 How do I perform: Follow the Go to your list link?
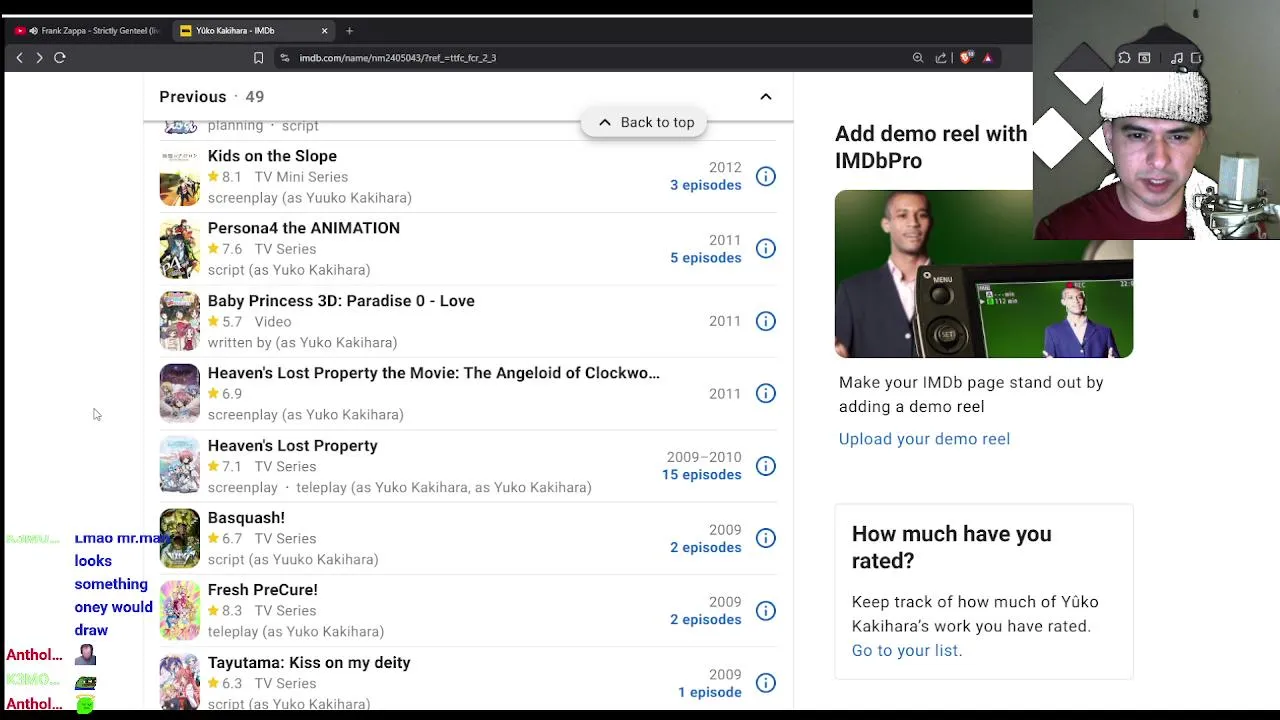coord(905,650)
